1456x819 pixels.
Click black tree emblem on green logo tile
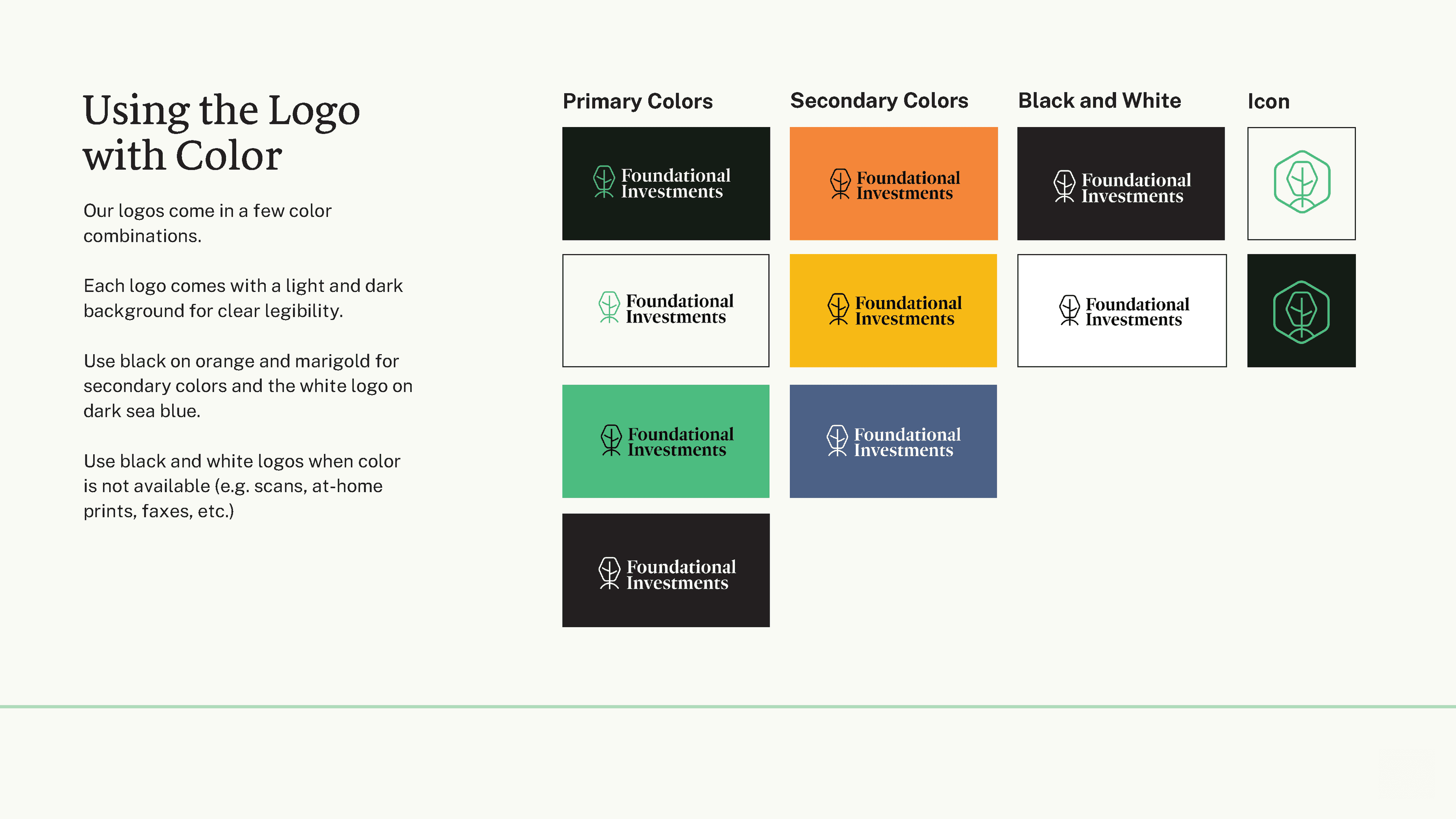point(611,440)
